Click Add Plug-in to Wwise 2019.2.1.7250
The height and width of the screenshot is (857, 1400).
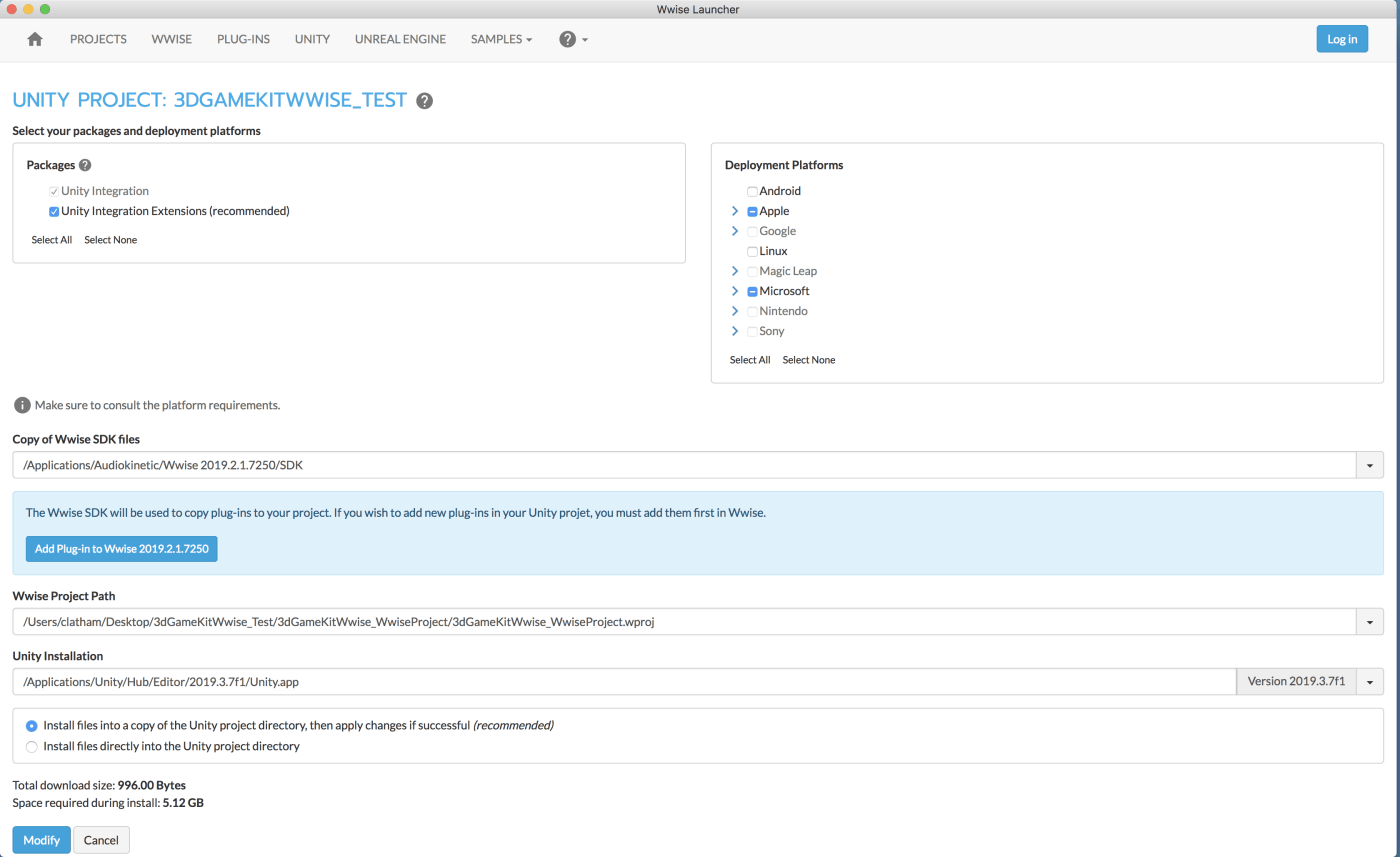121,549
